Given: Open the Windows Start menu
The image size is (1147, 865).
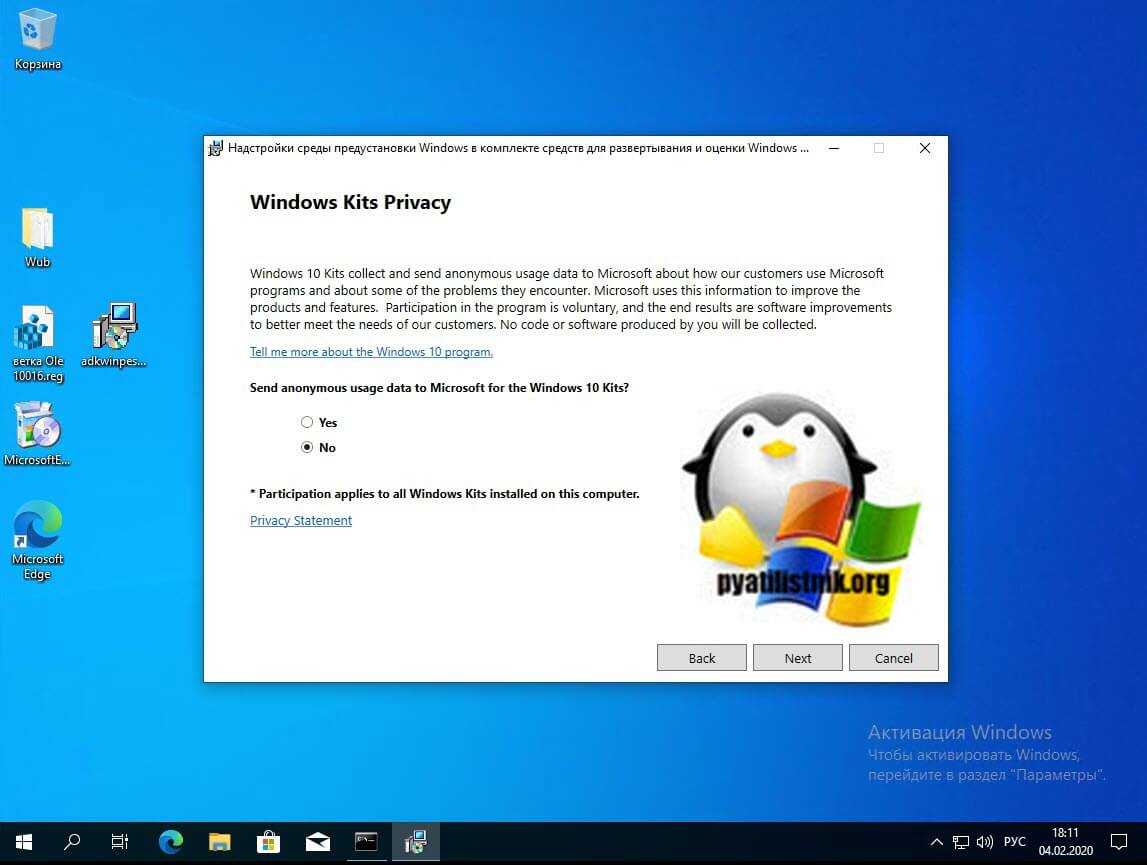Looking at the screenshot, I should tap(23, 842).
